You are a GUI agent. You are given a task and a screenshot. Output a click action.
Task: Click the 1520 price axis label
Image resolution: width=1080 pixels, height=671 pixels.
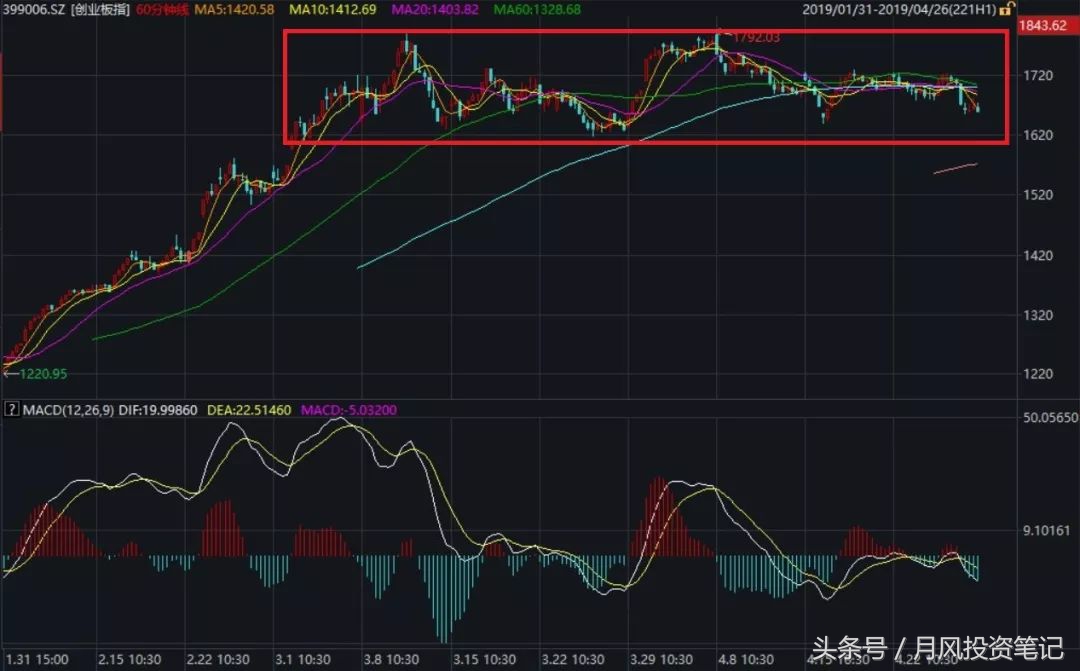tap(1038, 195)
